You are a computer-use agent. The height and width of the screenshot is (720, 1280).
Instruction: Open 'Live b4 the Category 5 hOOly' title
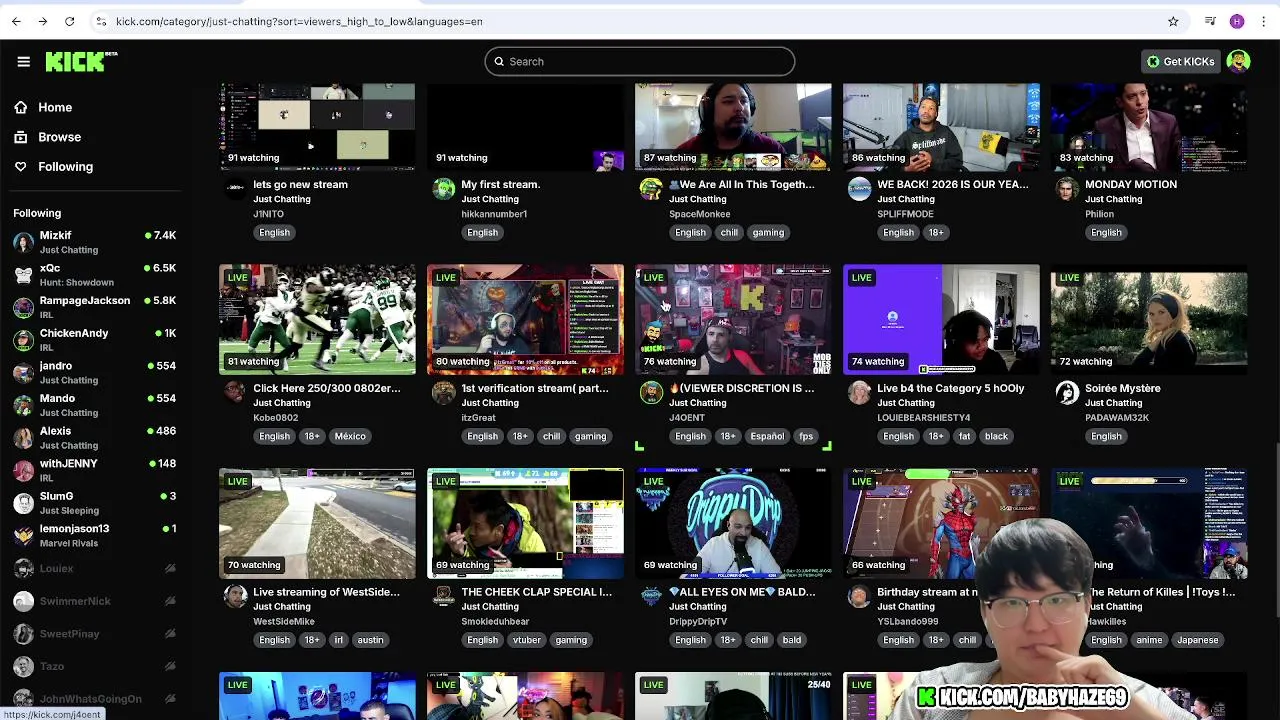pos(950,388)
